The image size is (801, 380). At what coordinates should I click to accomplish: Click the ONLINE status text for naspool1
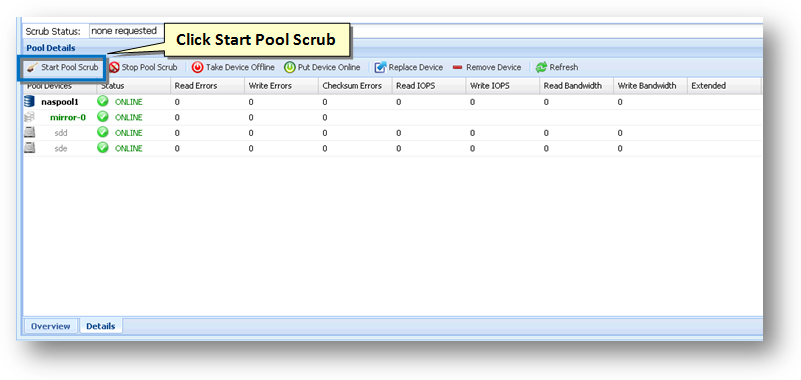tap(129, 102)
